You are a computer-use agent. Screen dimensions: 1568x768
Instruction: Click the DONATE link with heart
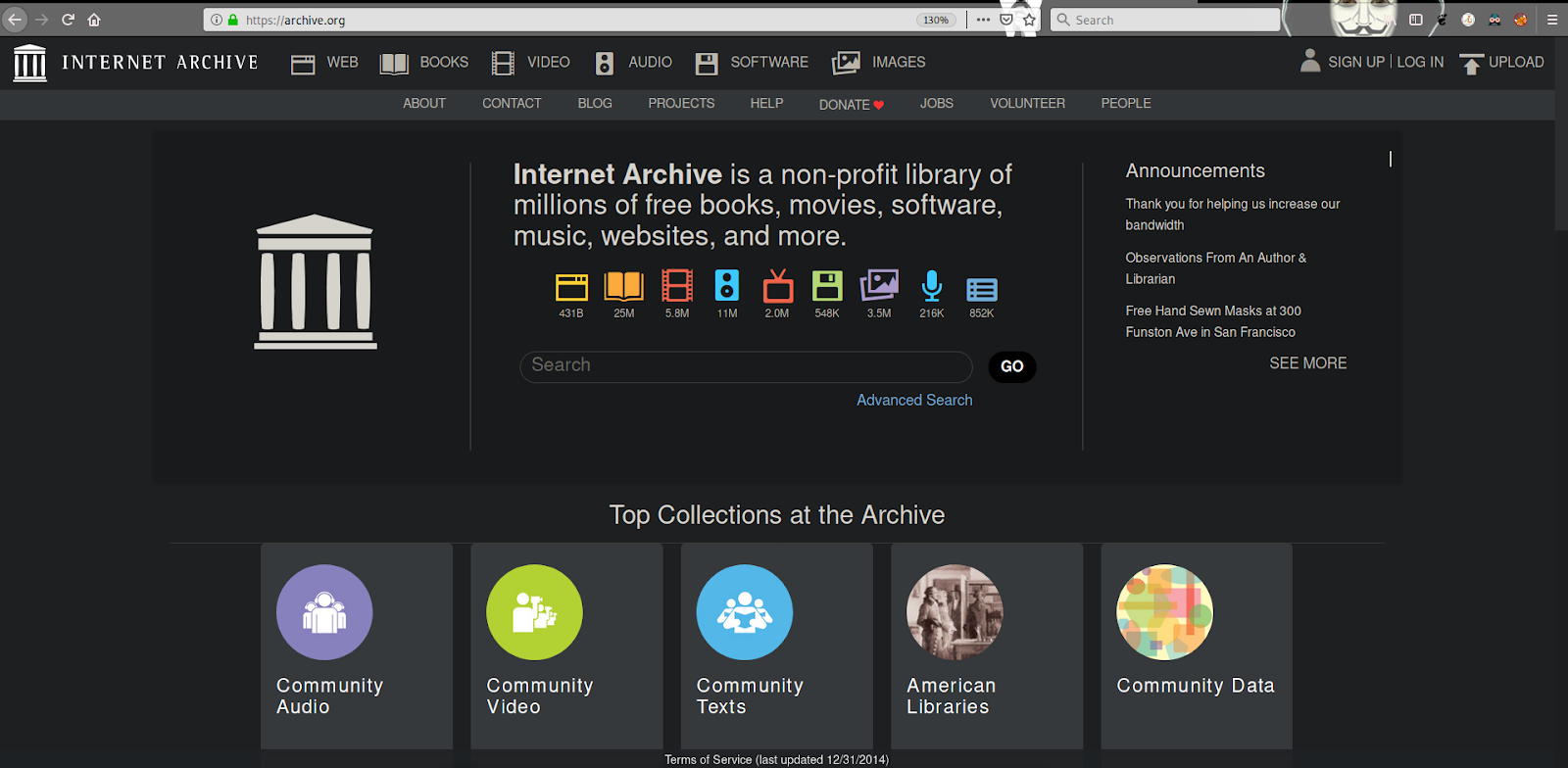point(852,105)
